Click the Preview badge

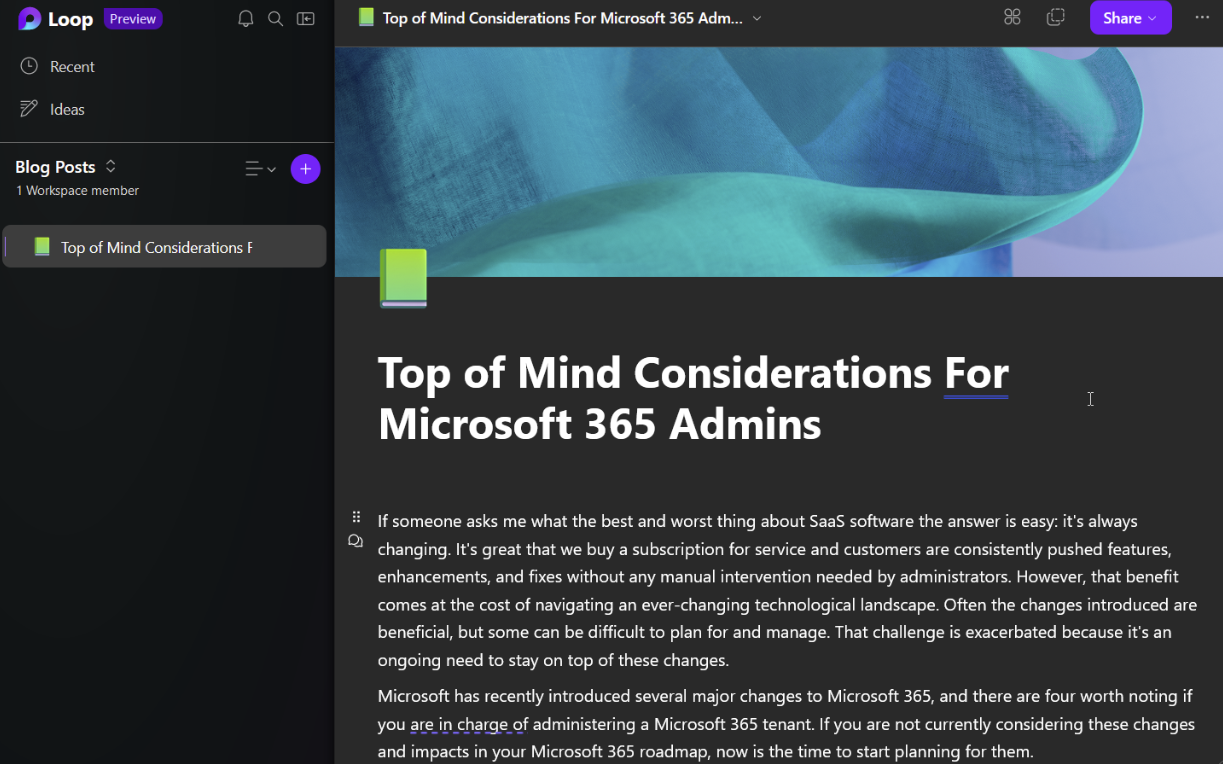(133, 19)
